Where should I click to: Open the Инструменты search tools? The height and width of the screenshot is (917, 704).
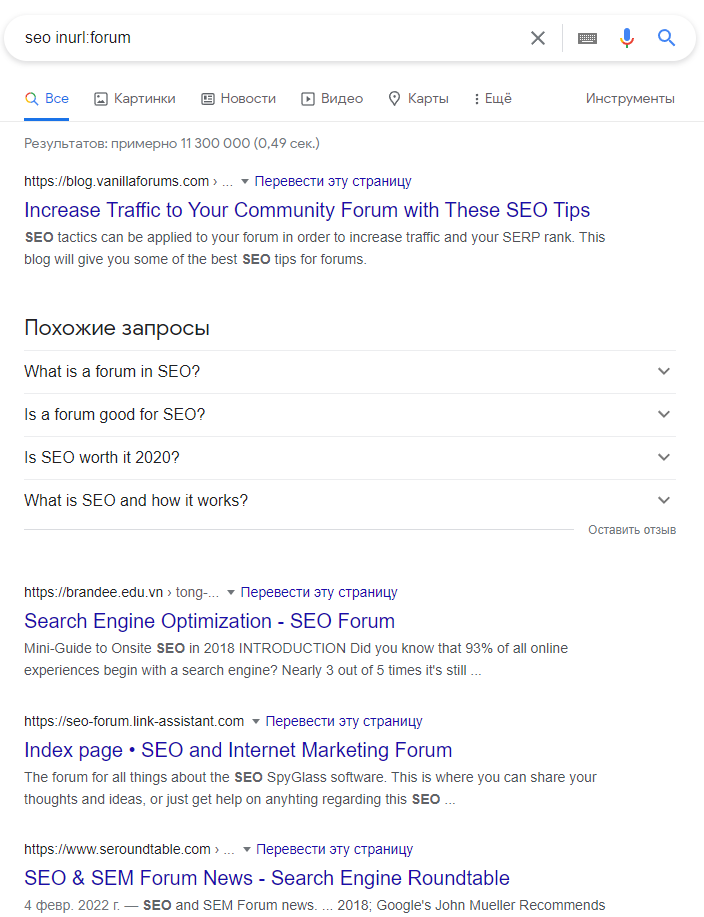(x=630, y=99)
